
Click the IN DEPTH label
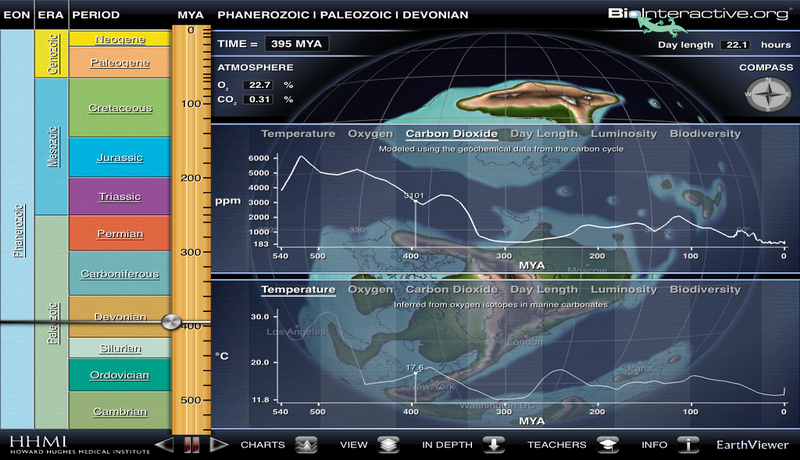[447, 445]
